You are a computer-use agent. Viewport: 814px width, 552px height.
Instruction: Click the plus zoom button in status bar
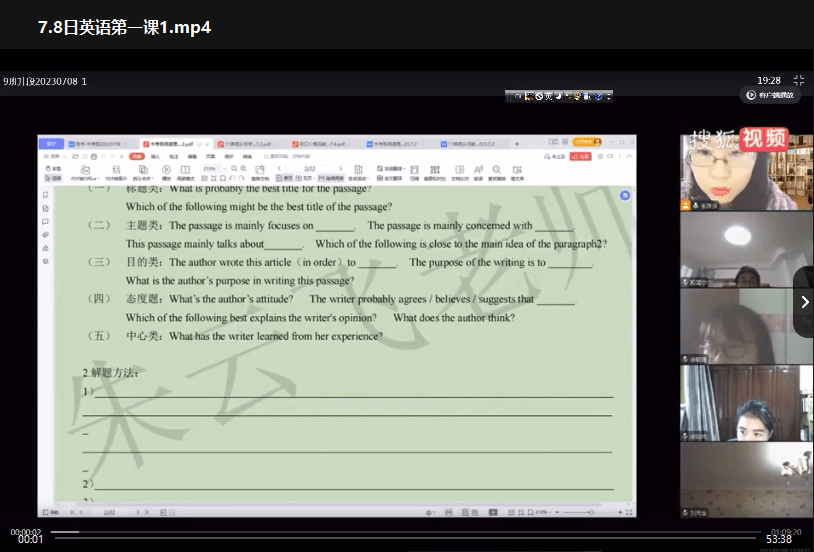[620, 513]
